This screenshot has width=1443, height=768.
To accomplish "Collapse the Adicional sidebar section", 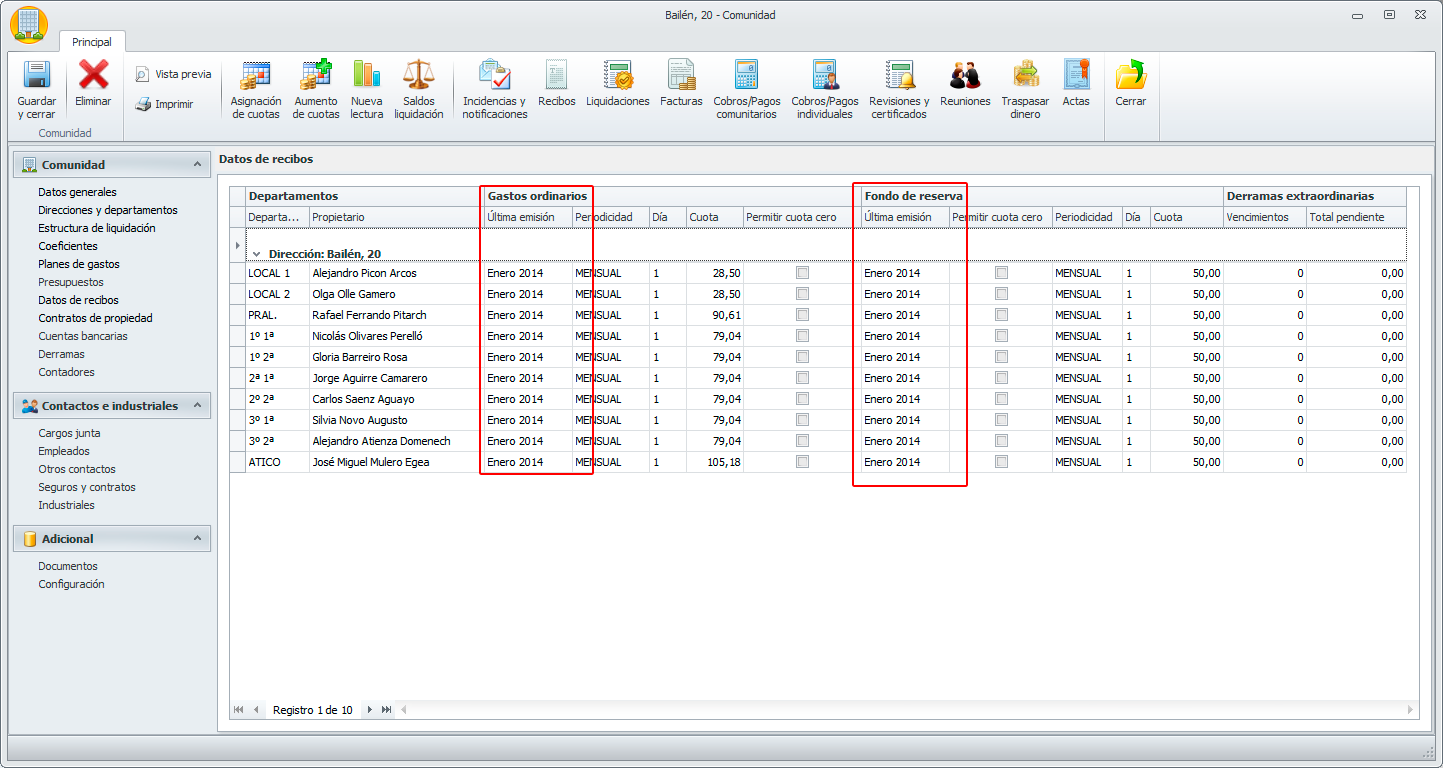I will click(x=197, y=538).
